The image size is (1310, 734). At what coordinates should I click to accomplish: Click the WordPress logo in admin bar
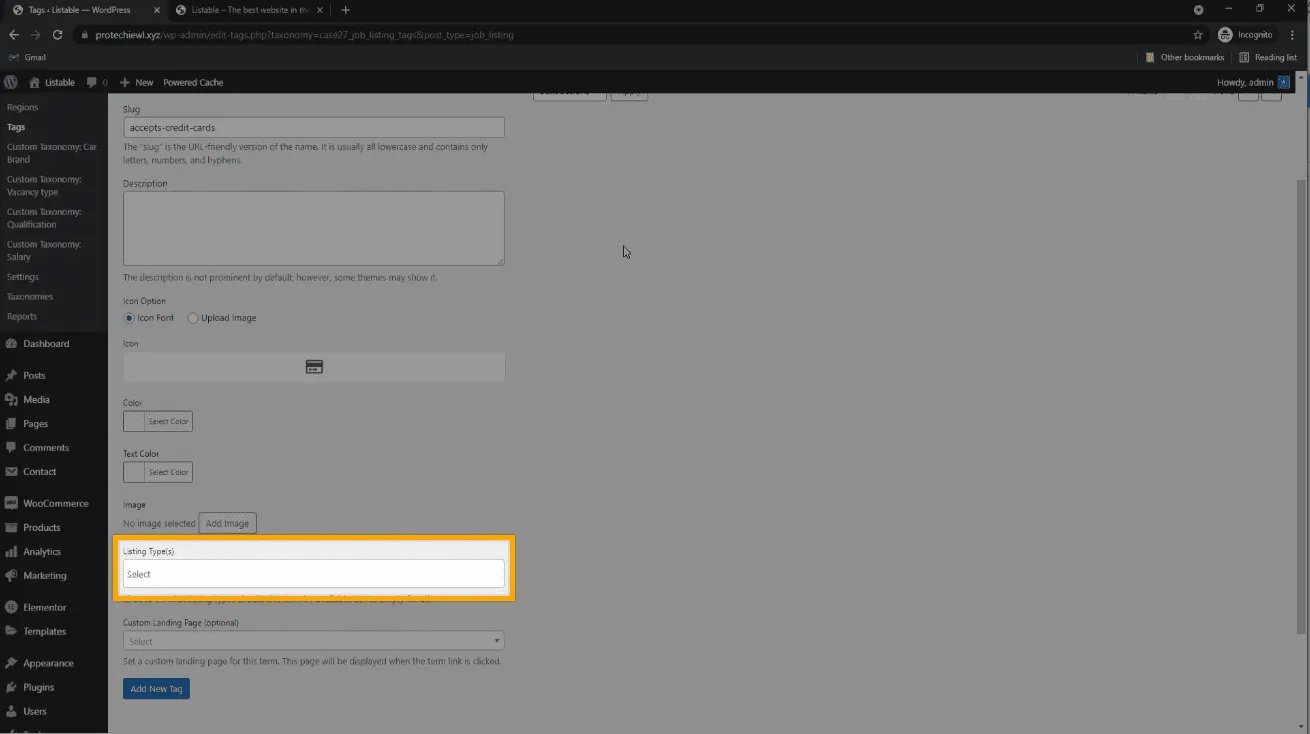pos(11,82)
